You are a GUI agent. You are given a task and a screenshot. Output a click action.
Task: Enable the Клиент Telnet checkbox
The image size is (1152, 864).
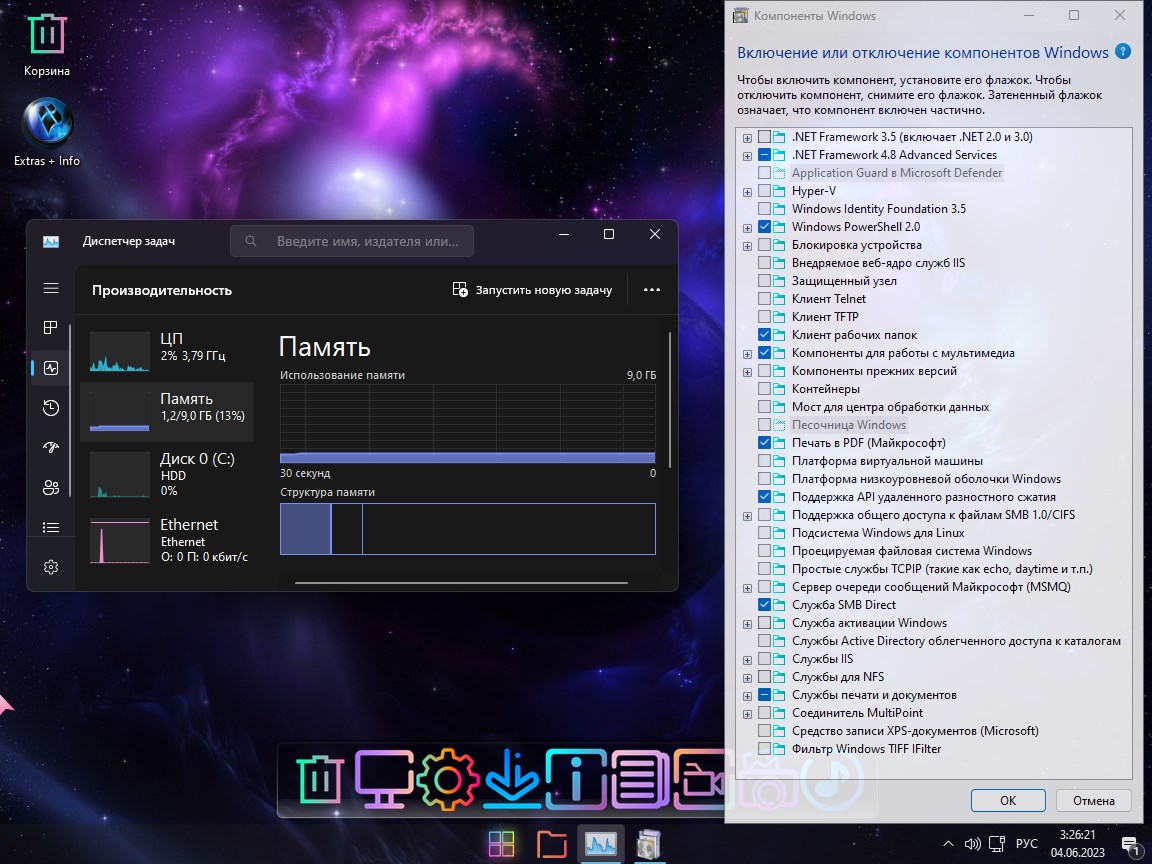click(x=765, y=299)
